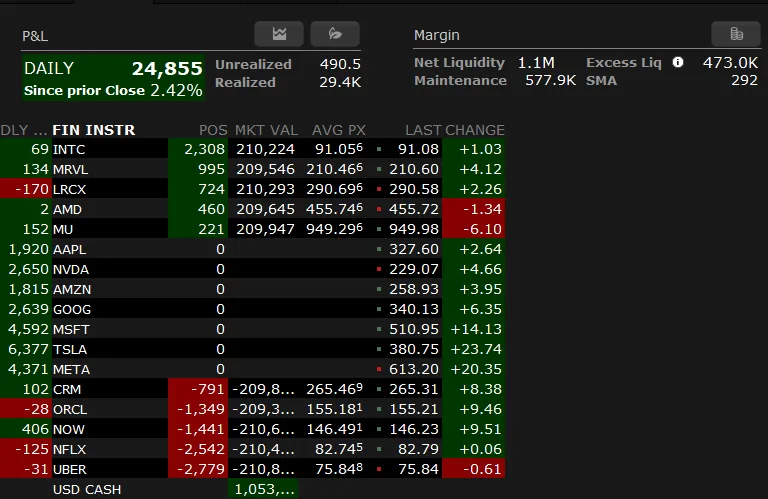Select the TSLA instrument row

click(x=252, y=349)
